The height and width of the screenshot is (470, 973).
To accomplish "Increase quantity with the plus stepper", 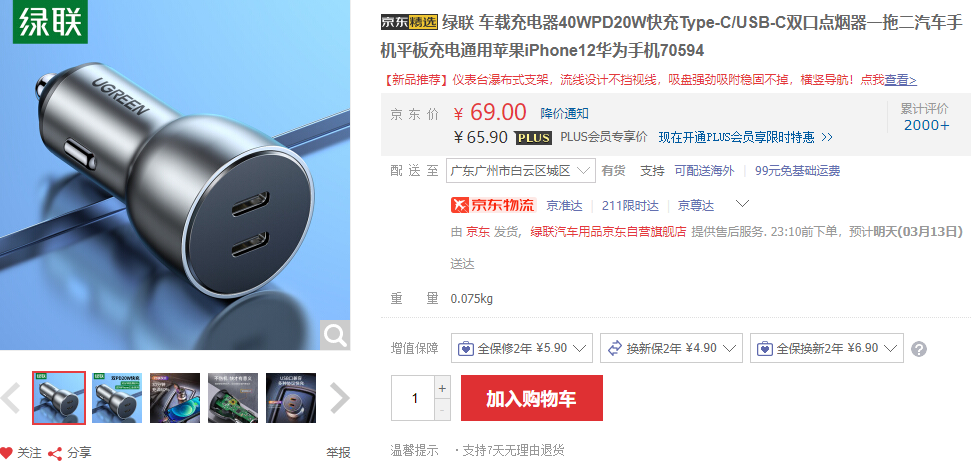I will [x=442, y=389].
